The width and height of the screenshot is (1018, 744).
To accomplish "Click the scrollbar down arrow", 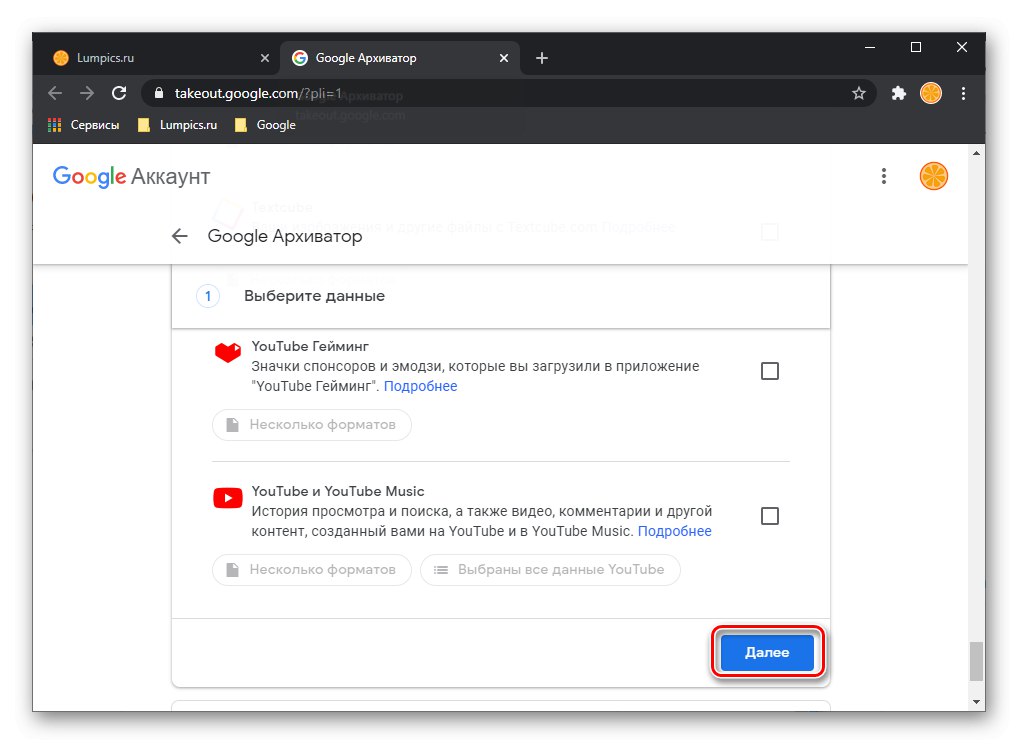I will [976, 702].
